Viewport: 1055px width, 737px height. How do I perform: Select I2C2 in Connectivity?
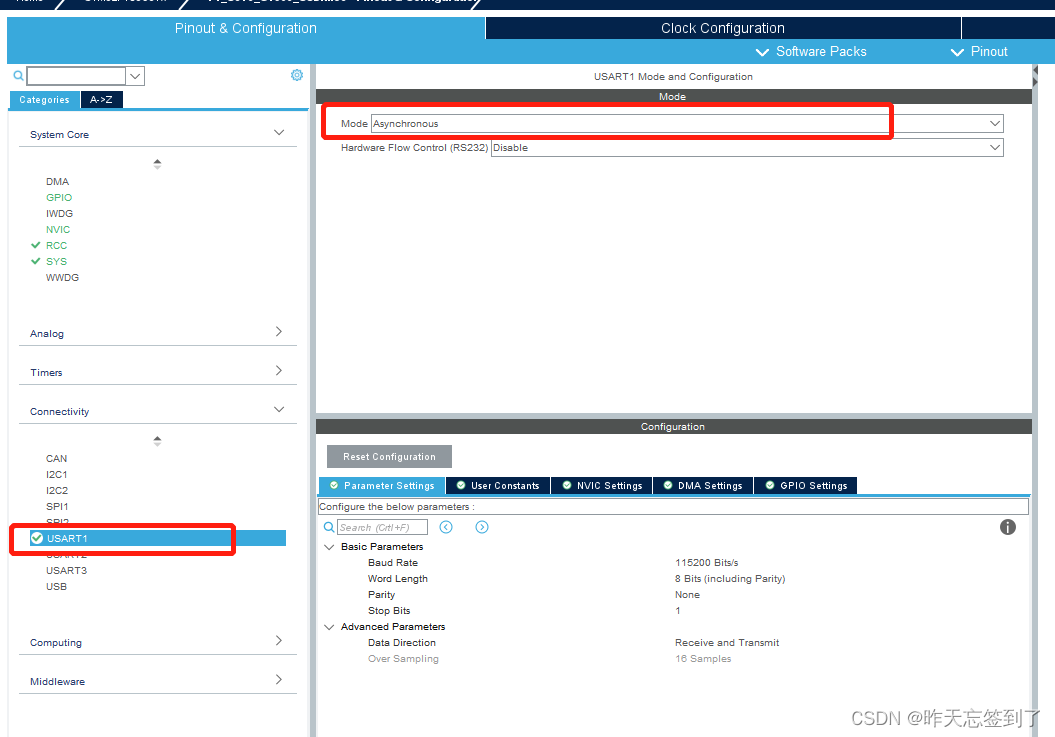pyautogui.click(x=57, y=491)
